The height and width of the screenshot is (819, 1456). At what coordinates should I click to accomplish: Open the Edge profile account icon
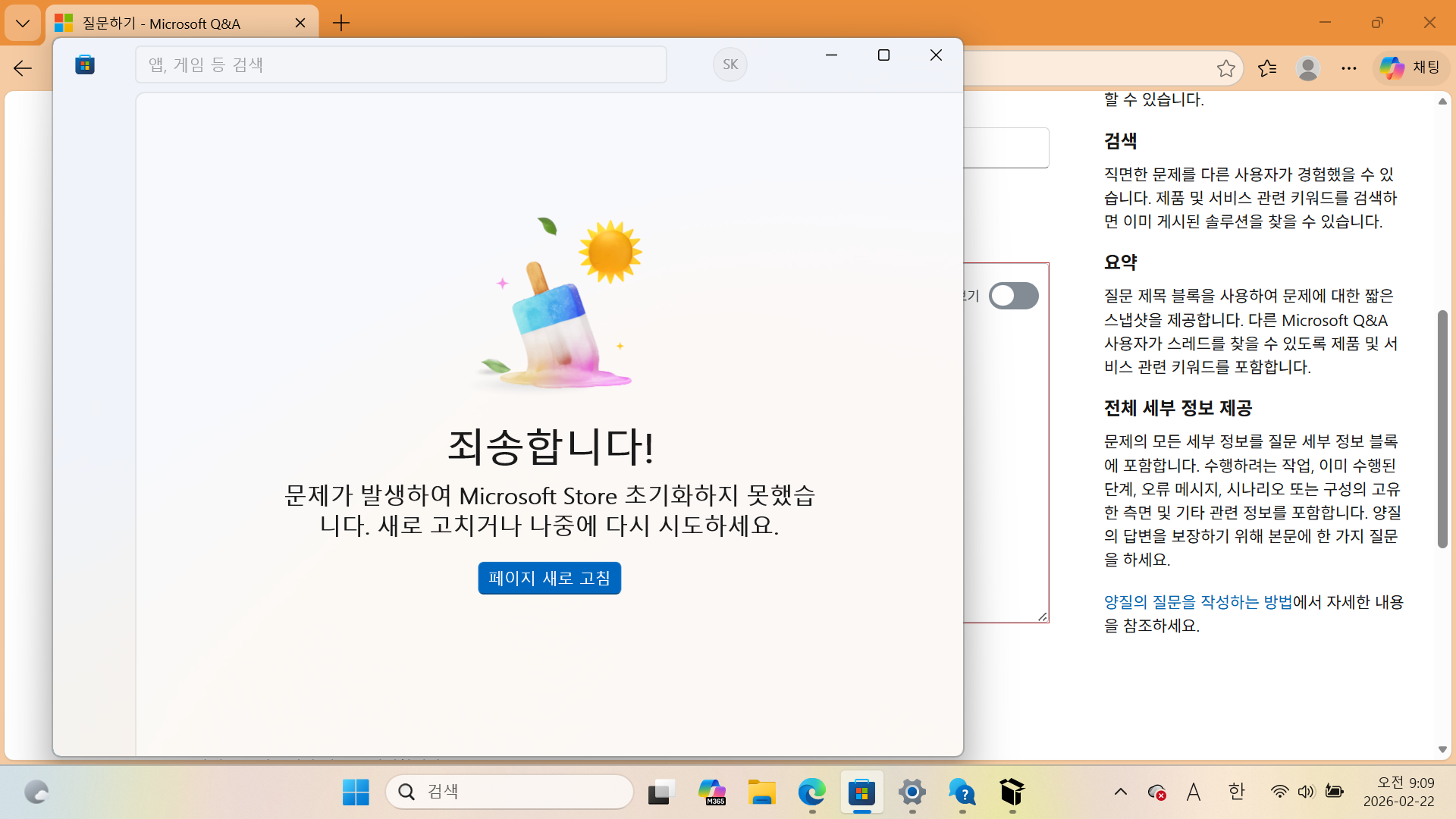point(1308,68)
